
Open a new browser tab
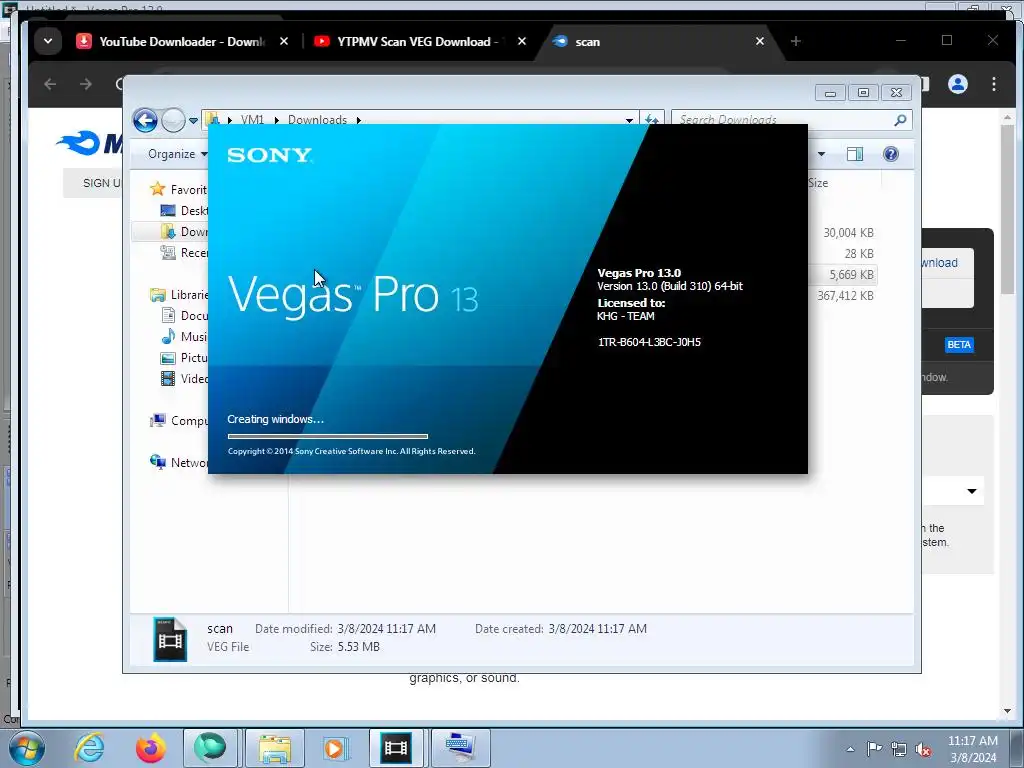pos(795,41)
